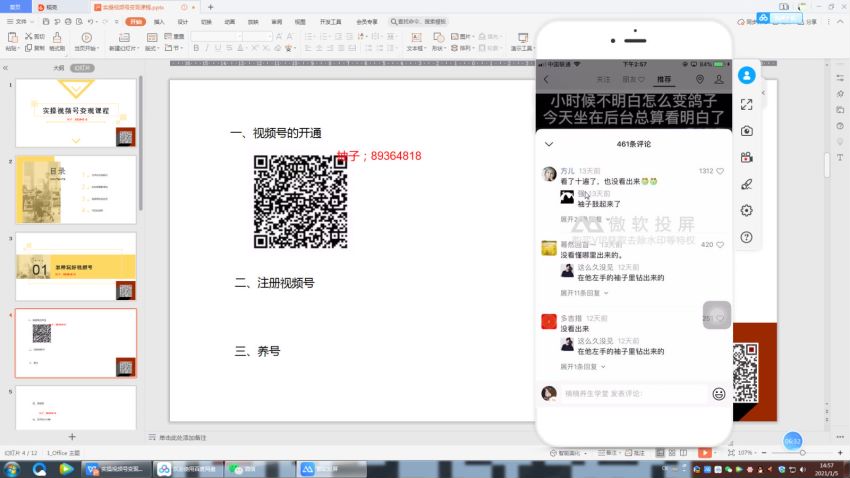Switch to the 开始 ribbon tab

coord(136,22)
